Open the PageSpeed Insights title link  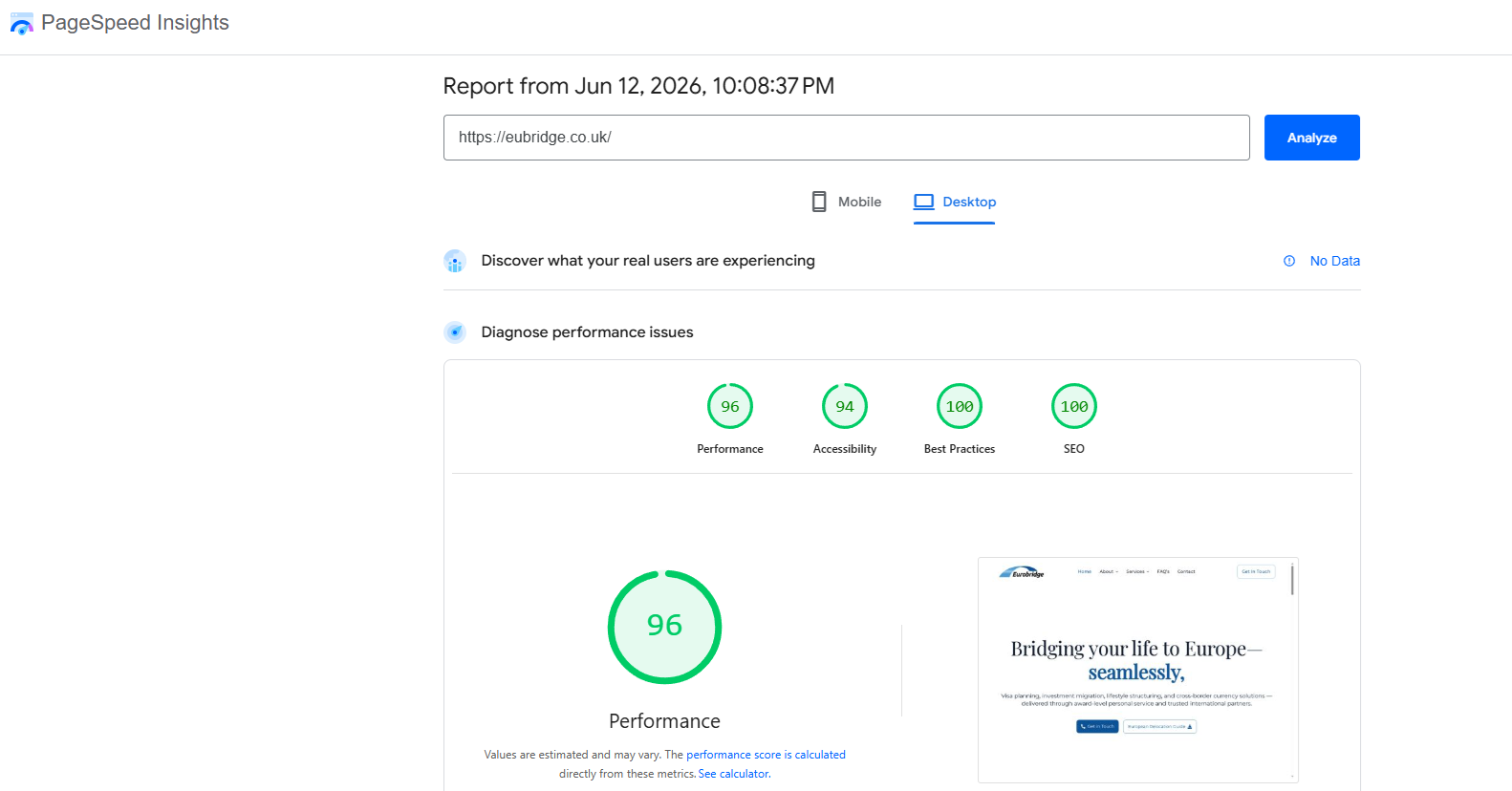[x=135, y=23]
